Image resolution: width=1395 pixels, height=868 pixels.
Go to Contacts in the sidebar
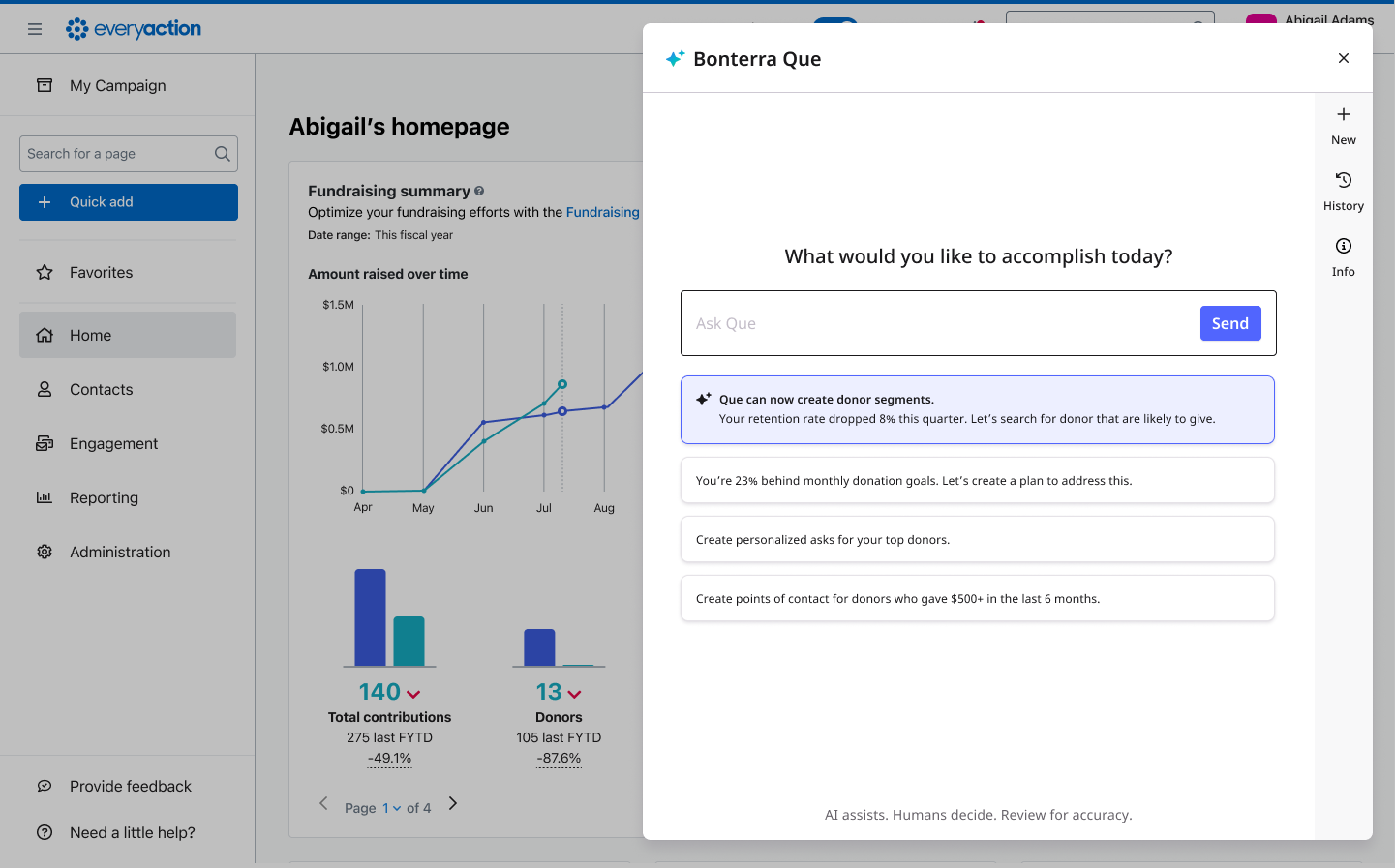coord(101,390)
